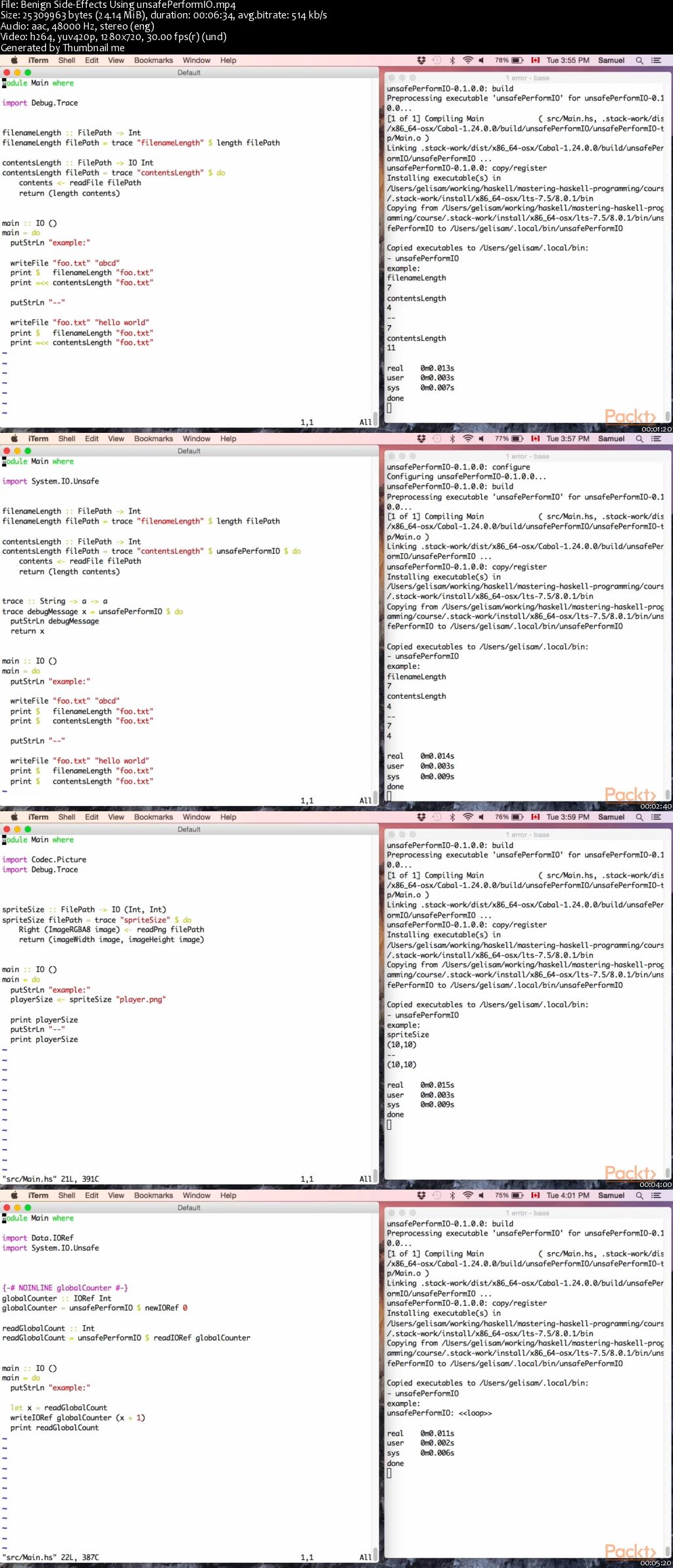Click the Canadian flag input icon at 3:57 PM
The height and width of the screenshot is (1568, 673).
pyautogui.click(x=535, y=439)
